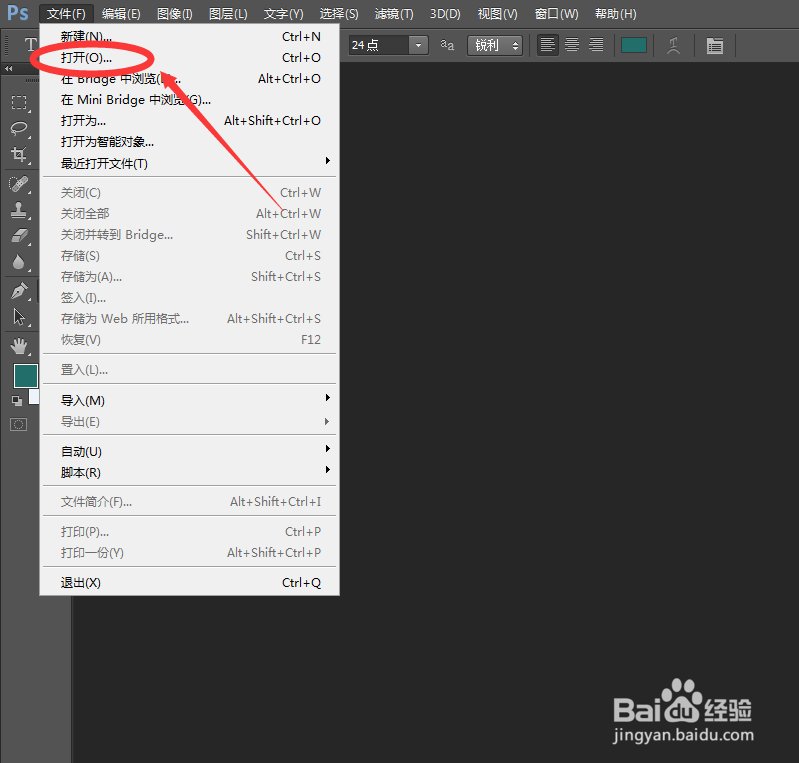Center align text
This screenshot has height=763, width=799.
click(x=572, y=45)
